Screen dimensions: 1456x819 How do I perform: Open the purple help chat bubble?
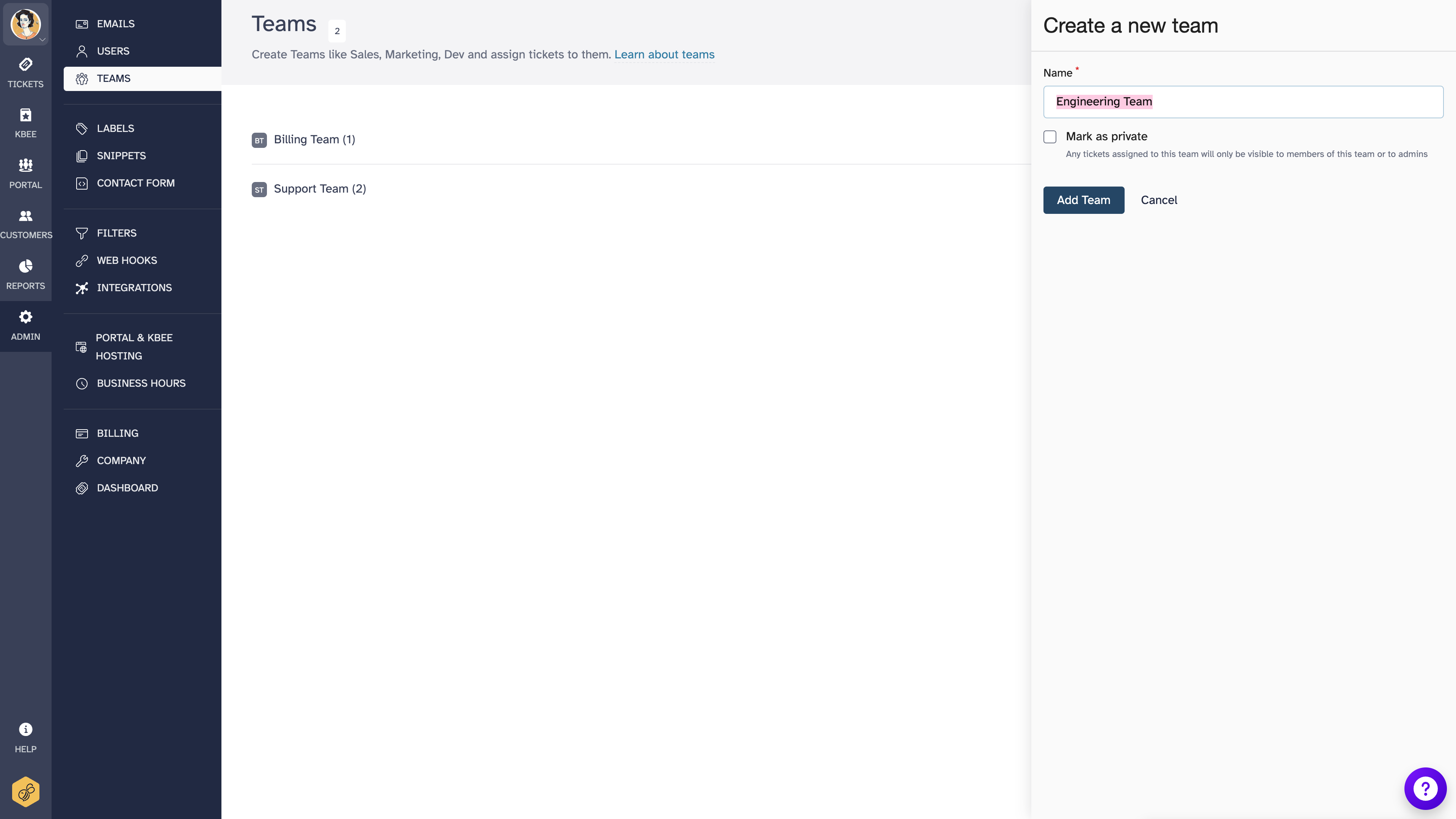[1425, 789]
